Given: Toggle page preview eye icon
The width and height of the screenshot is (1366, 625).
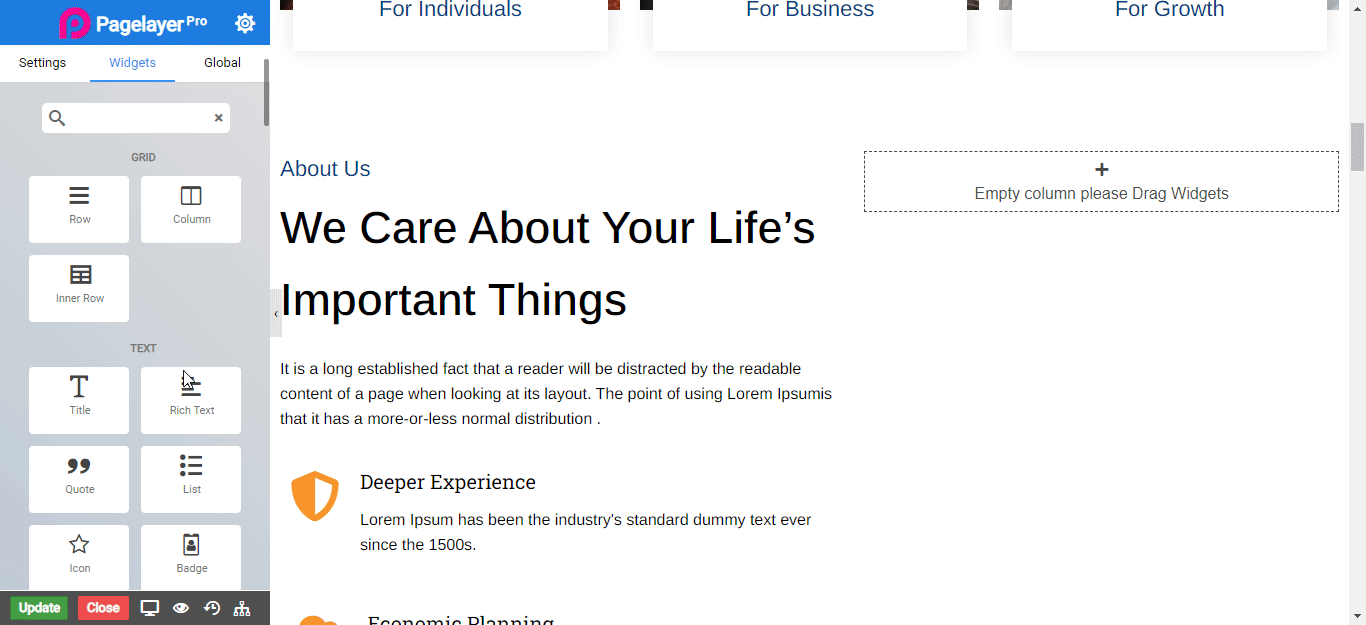Looking at the screenshot, I should tap(181, 608).
